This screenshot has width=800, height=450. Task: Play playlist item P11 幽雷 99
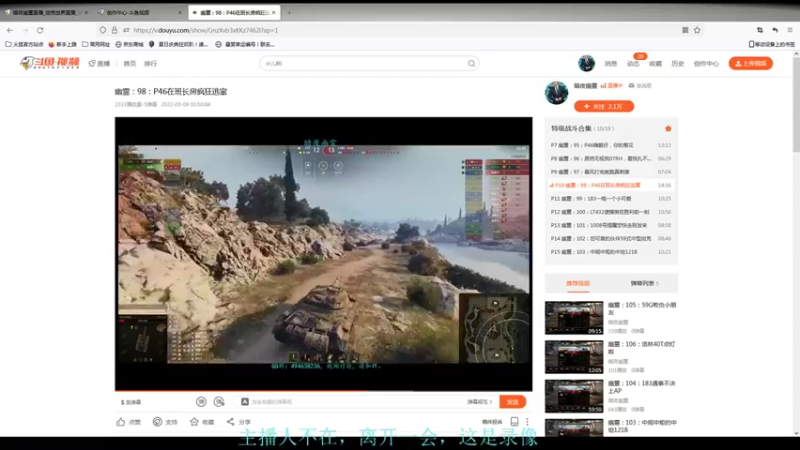611,198
